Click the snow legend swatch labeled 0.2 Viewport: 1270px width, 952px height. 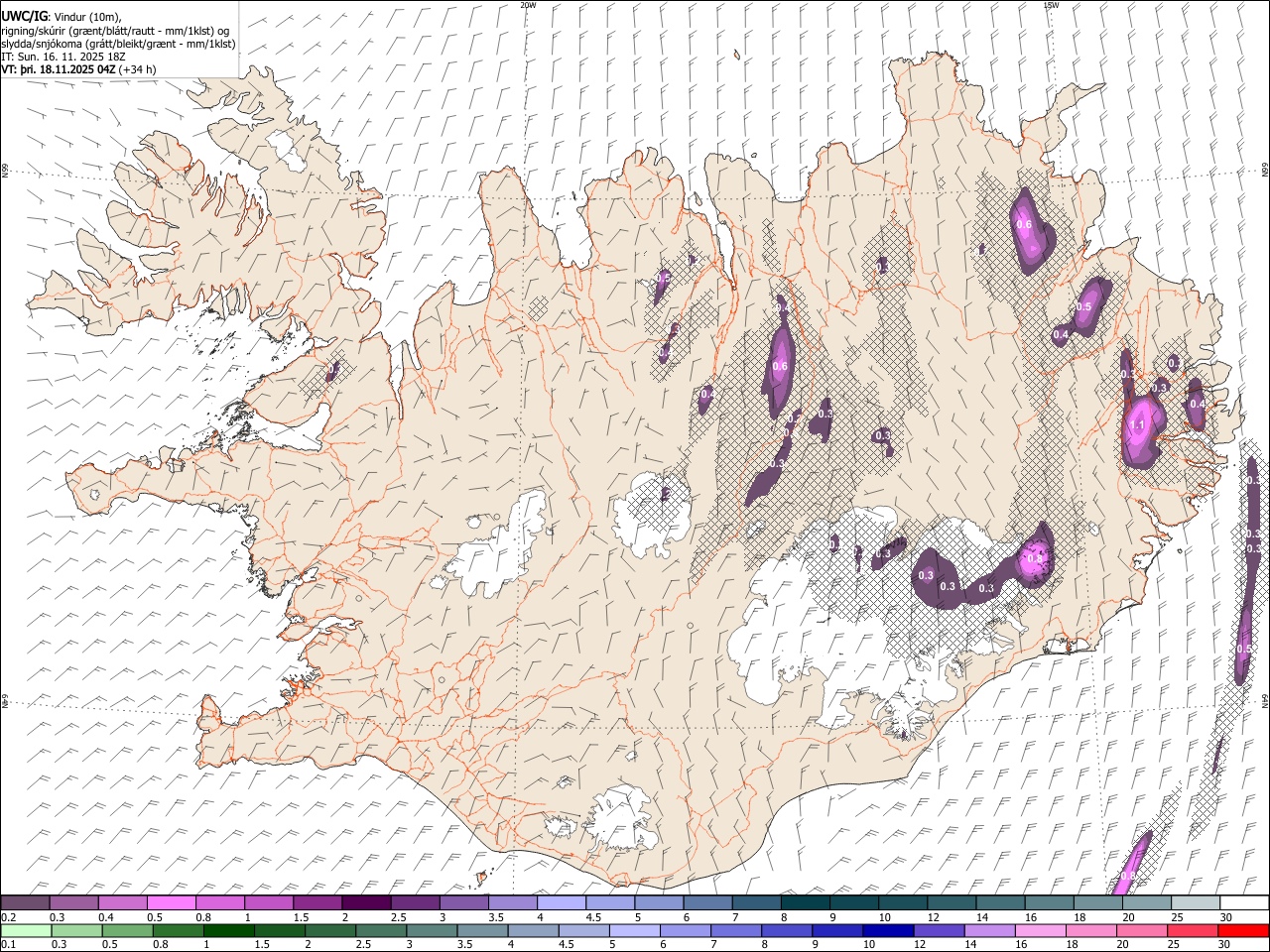[25, 903]
